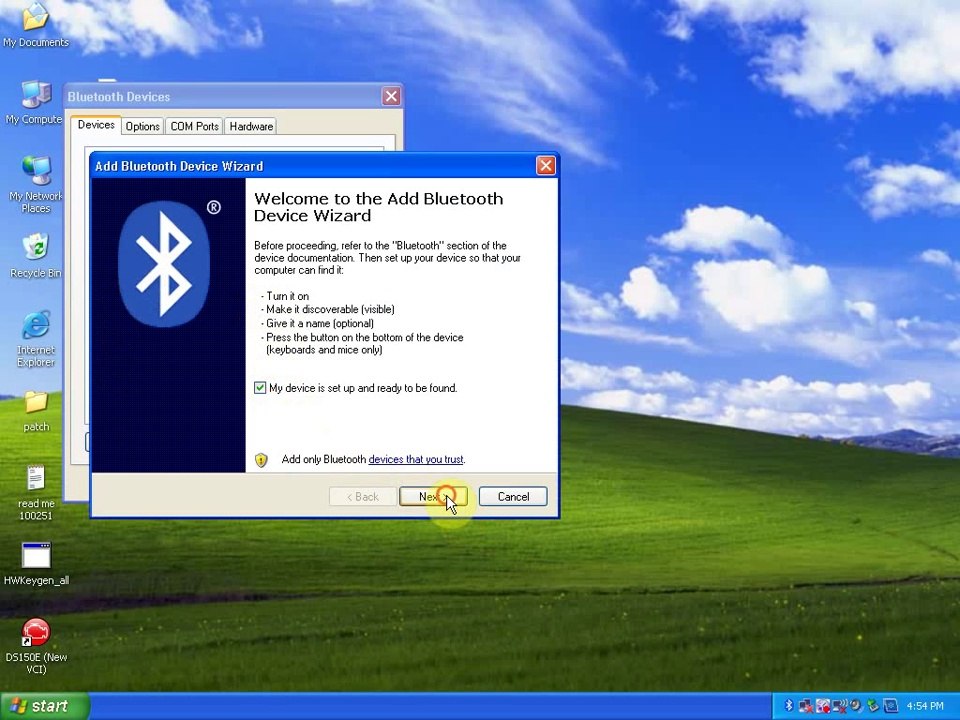960x720 pixels.
Task: Click the Welcome to the Add Bluetooth heading
Action: (378, 207)
